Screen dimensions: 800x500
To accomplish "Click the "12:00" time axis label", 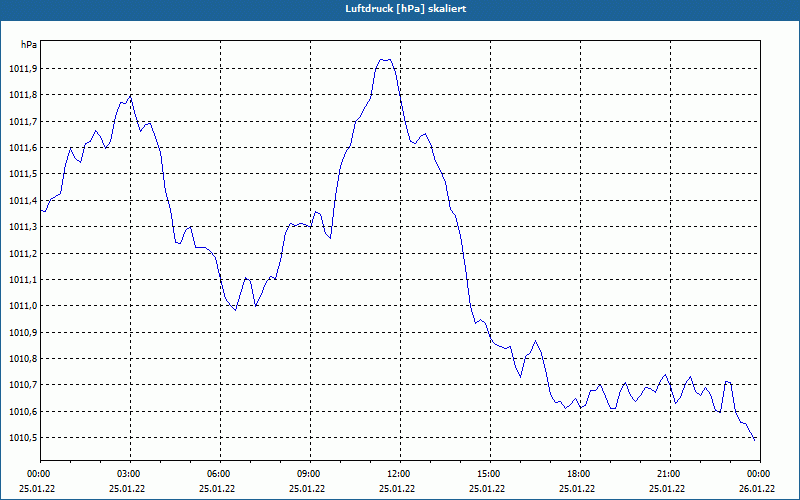I will [396, 474].
